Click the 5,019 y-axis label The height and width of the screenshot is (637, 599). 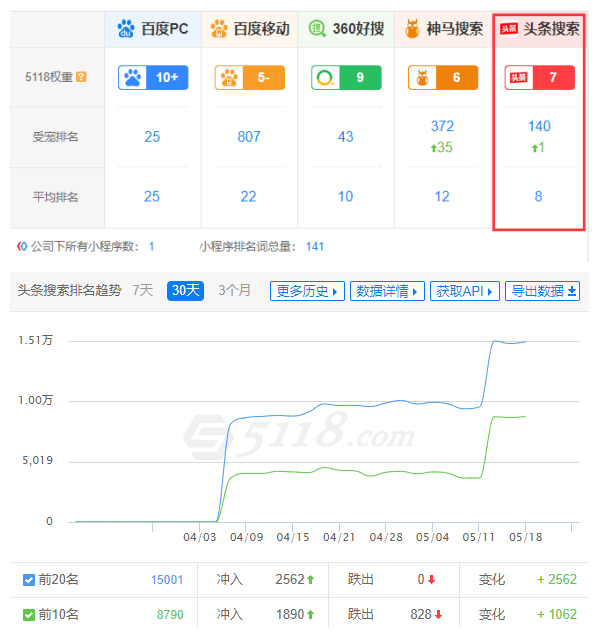(x=38, y=460)
